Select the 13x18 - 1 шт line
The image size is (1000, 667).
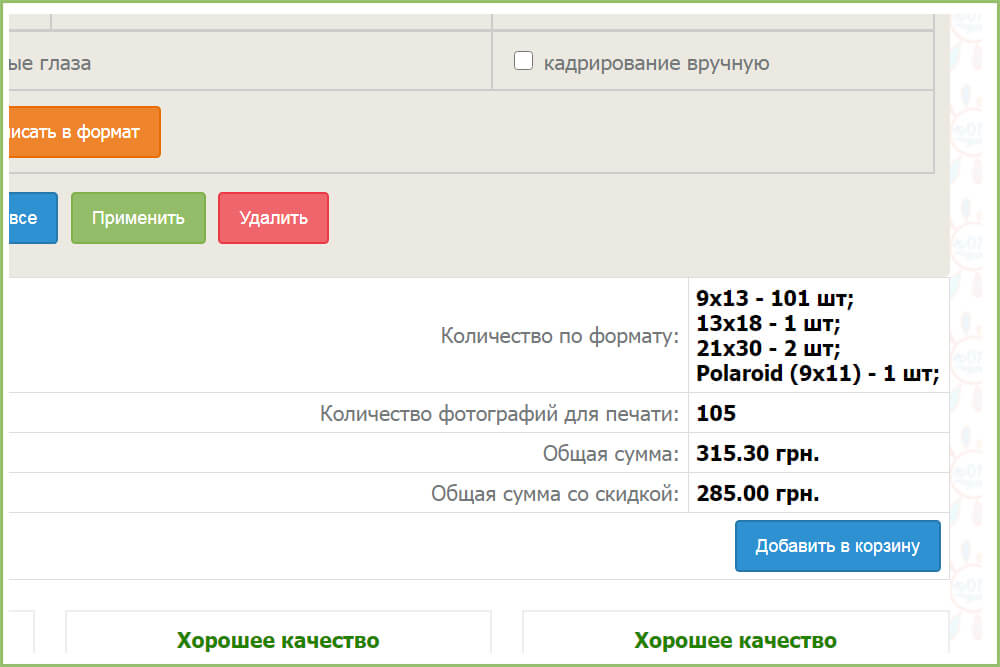coord(768,323)
